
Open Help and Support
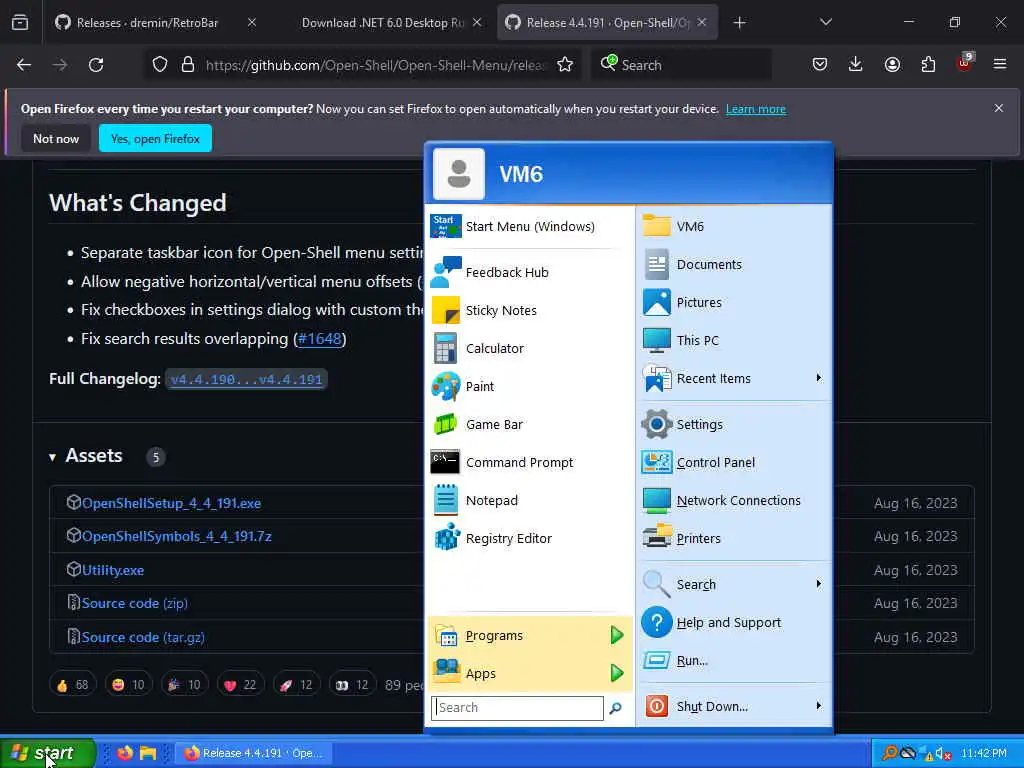tap(735, 622)
